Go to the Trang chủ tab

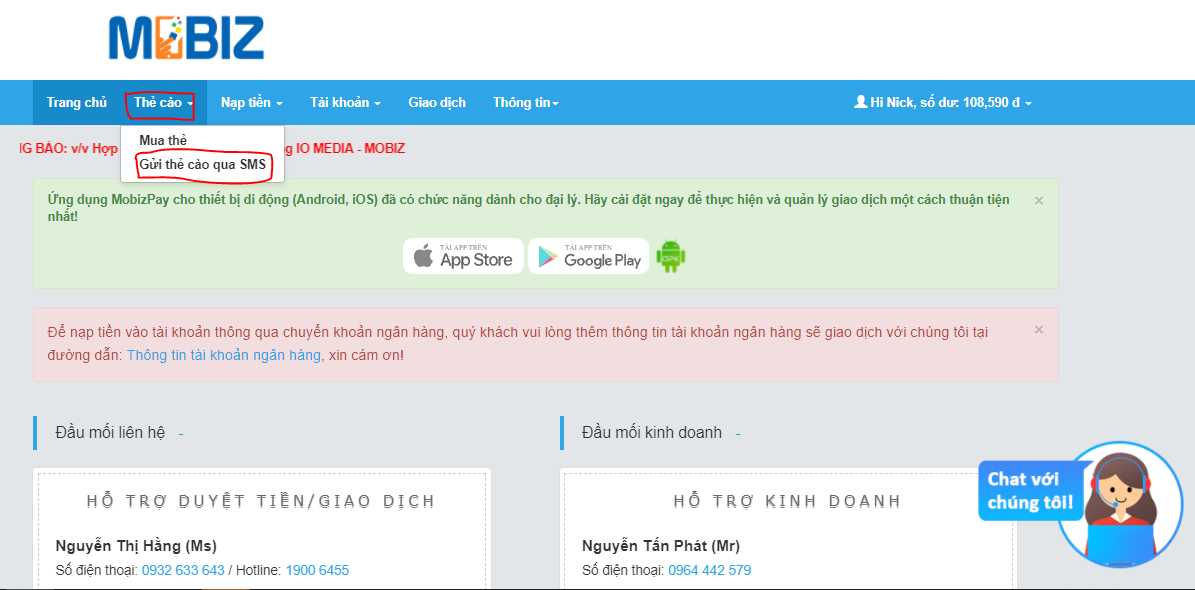tap(76, 103)
